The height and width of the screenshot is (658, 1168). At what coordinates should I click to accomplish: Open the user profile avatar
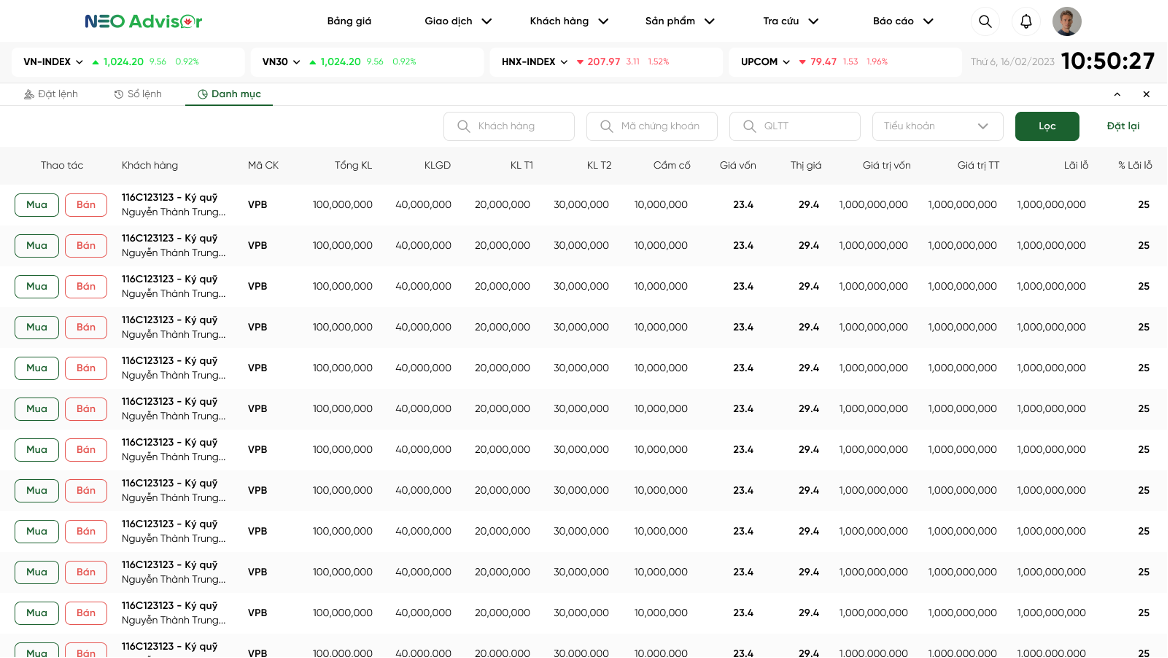[x=1067, y=21]
